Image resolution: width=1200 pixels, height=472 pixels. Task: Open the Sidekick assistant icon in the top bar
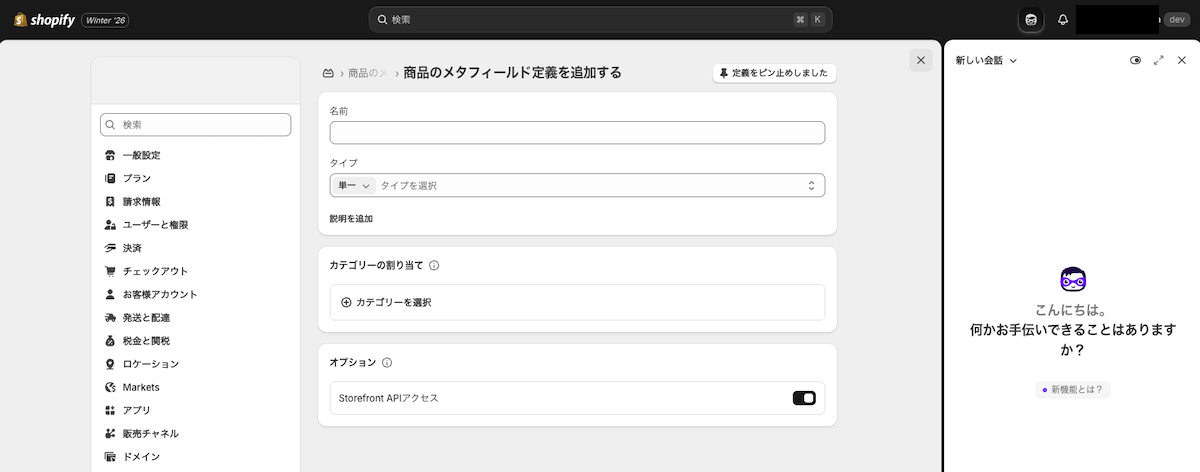1031,19
